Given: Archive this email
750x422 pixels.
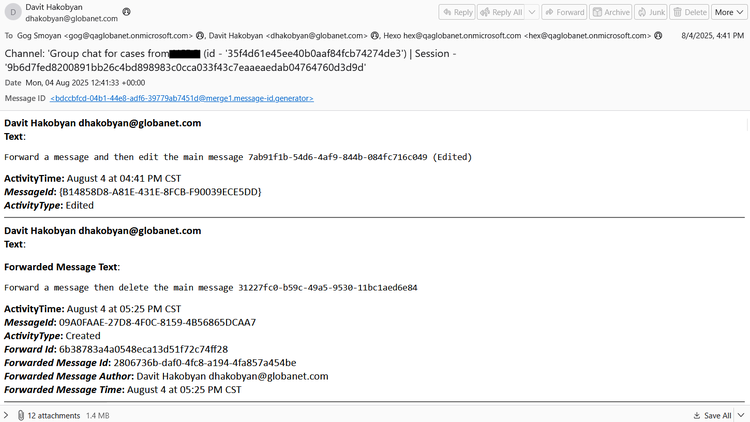Looking at the screenshot, I should tap(611, 12).
